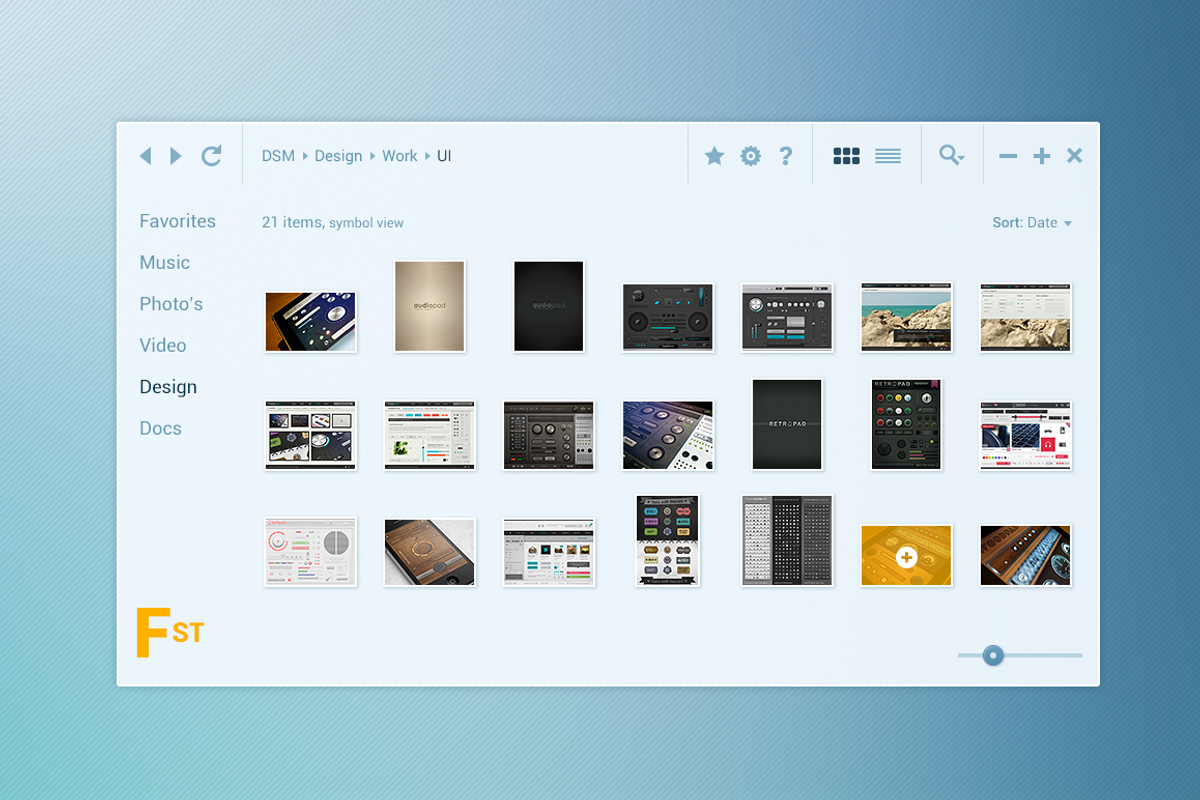Screen dimensions: 1200x800
Task: Switch to the list view
Action: pyautogui.click(x=888, y=156)
